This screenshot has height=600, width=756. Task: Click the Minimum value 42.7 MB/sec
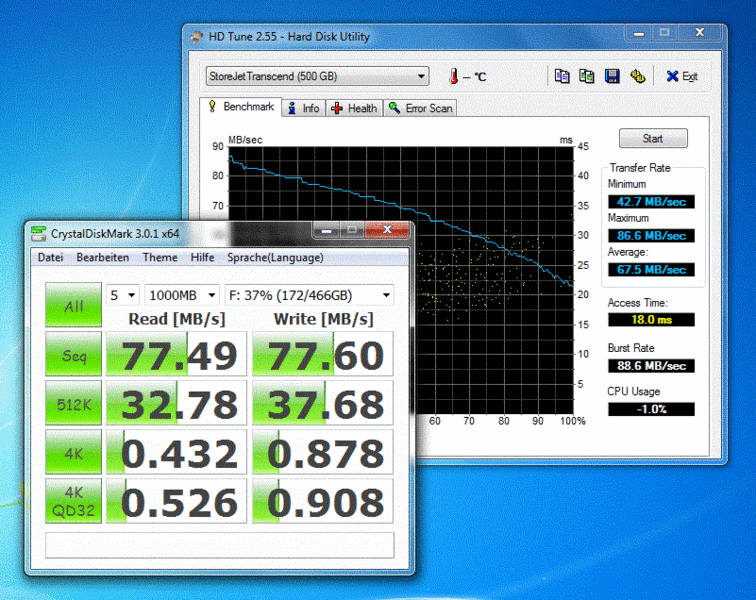pos(651,202)
